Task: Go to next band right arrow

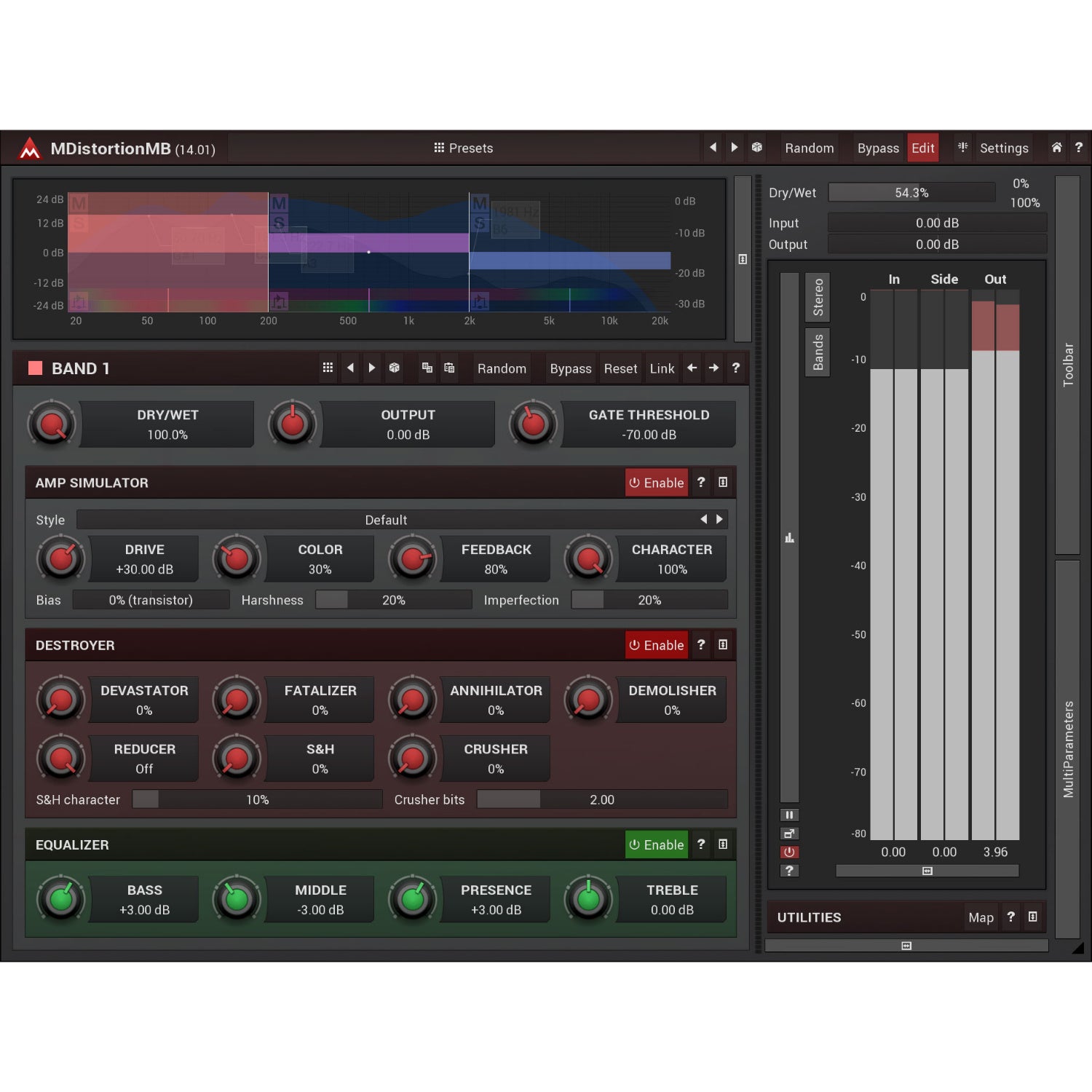Action: (713, 368)
